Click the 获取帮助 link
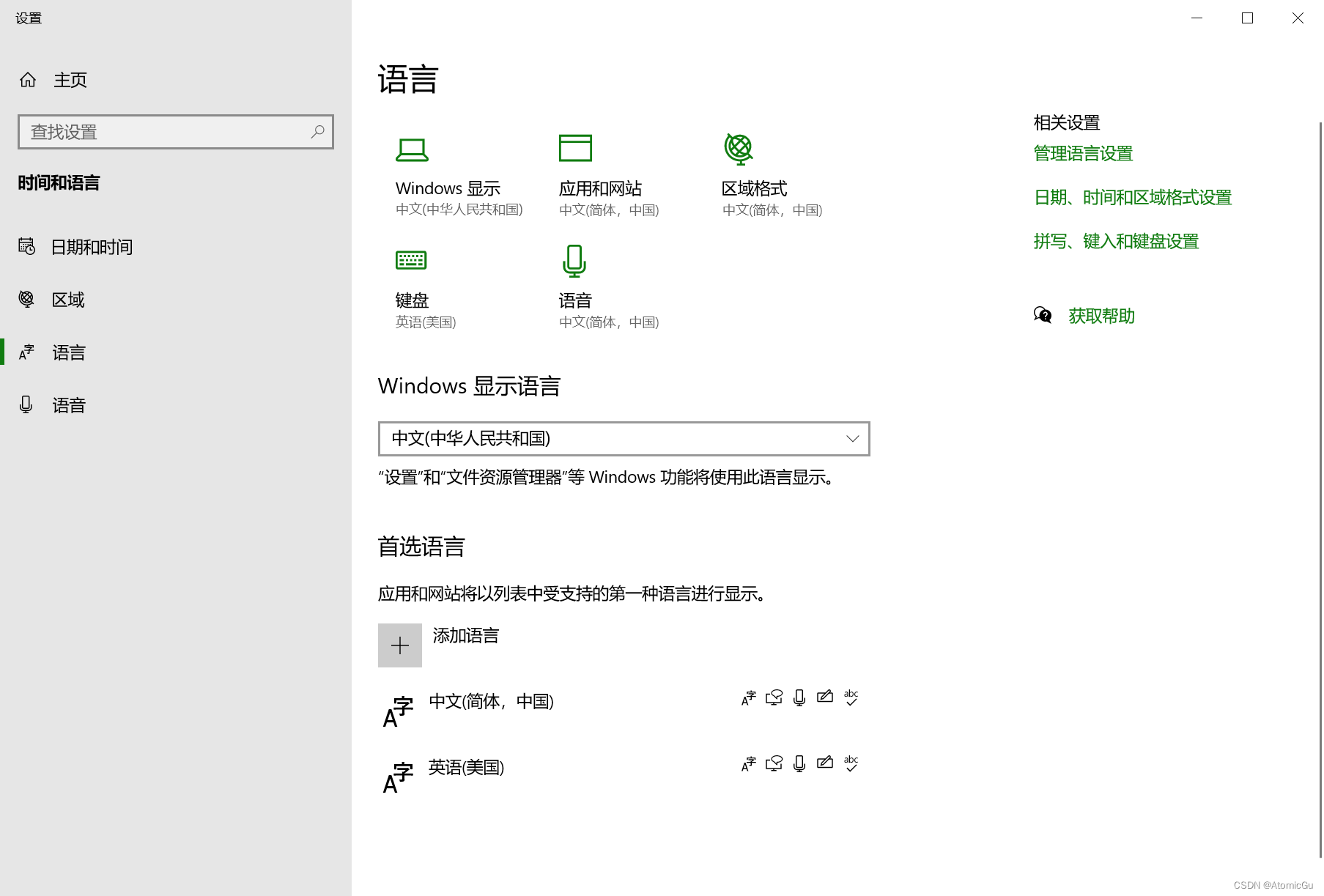Viewport: 1324px width, 896px height. (1101, 316)
